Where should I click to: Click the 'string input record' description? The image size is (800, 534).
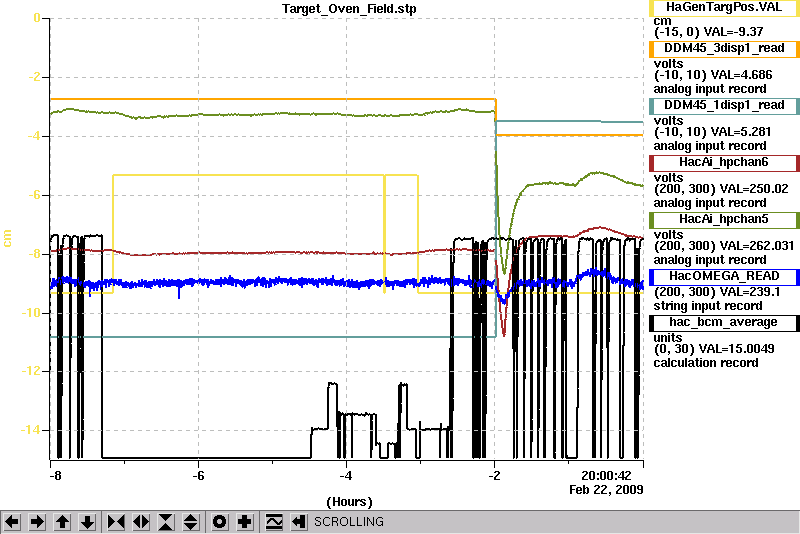point(708,306)
